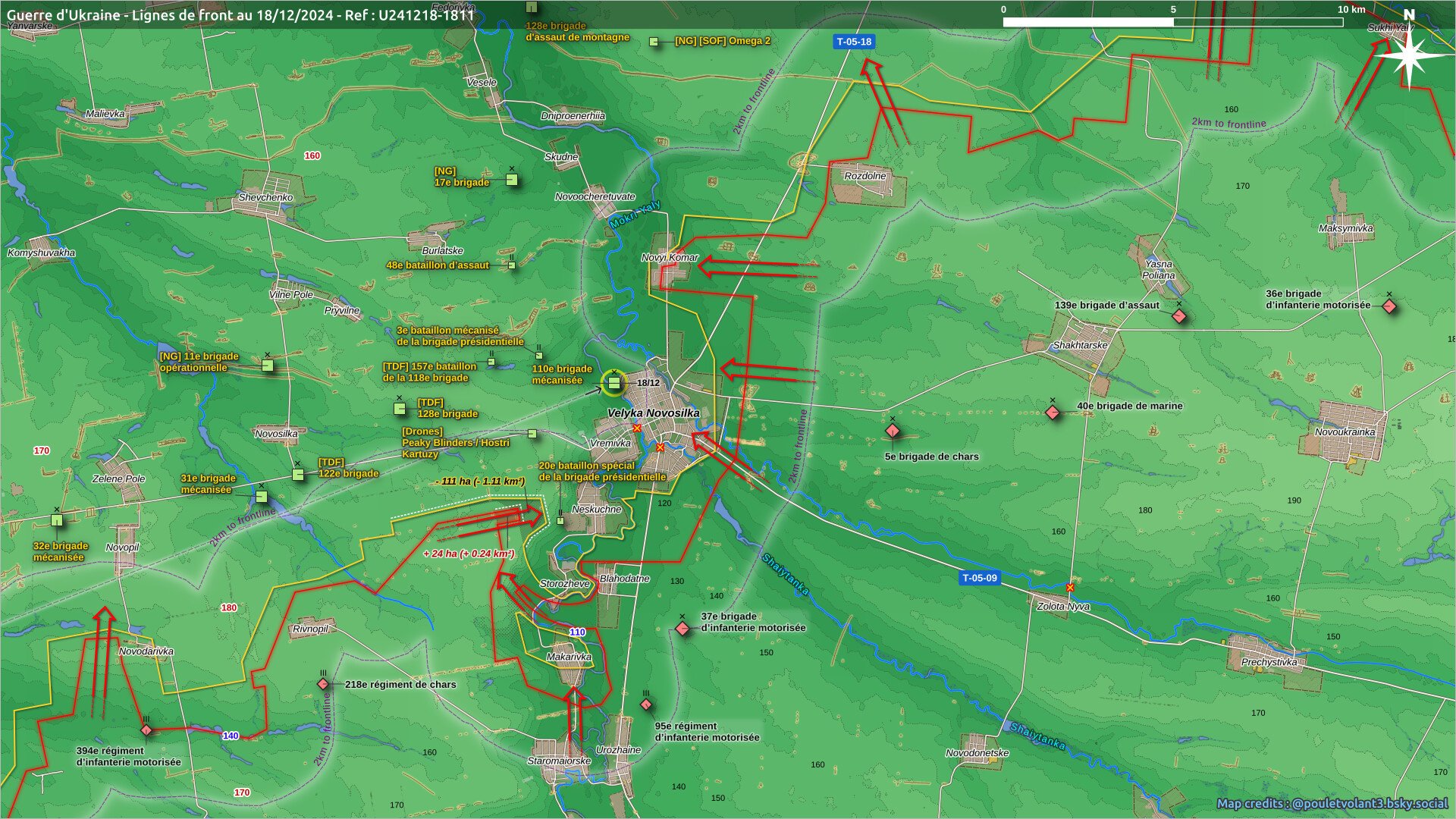The height and width of the screenshot is (819, 1456).
Task: Click the clash marker near Zolota Nyva
Action: (1070, 588)
